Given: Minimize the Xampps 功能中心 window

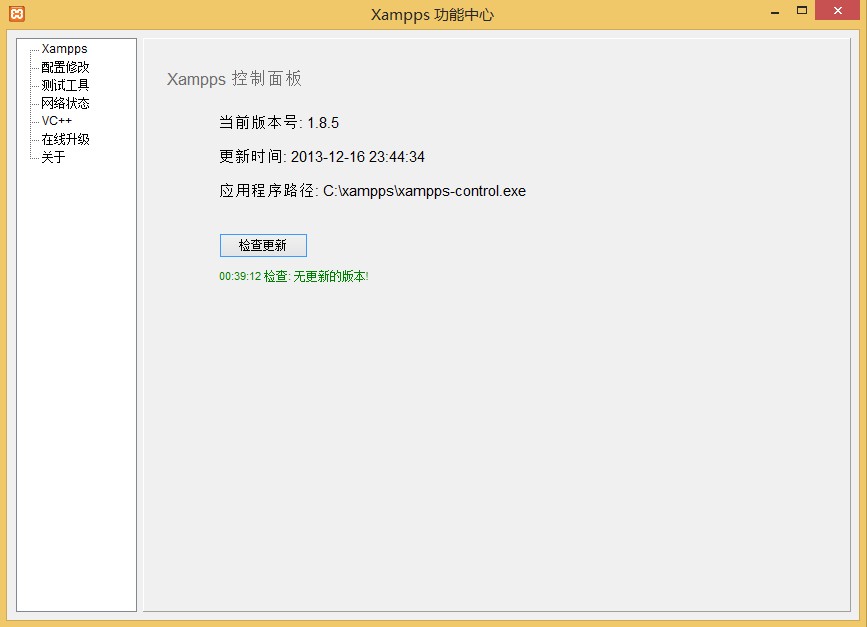Looking at the screenshot, I should [775, 11].
